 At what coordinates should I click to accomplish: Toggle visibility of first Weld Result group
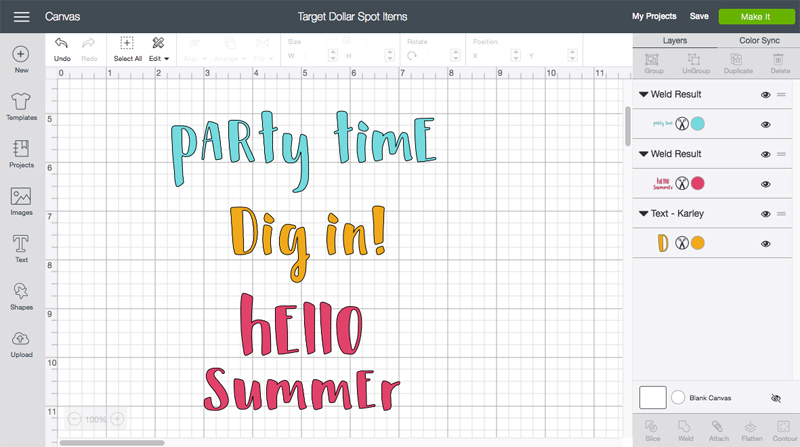point(765,94)
